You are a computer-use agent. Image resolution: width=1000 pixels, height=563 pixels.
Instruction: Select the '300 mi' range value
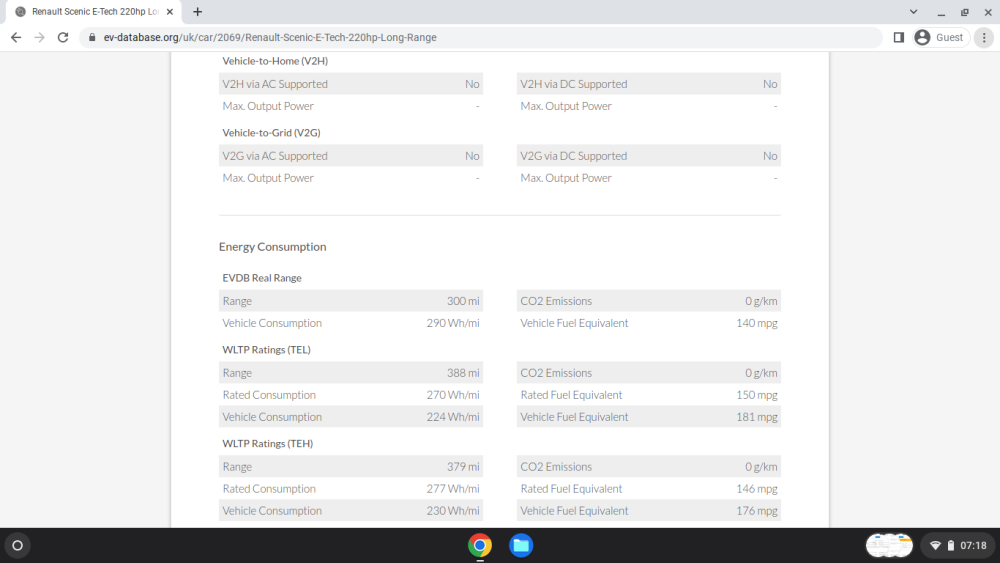[463, 301]
